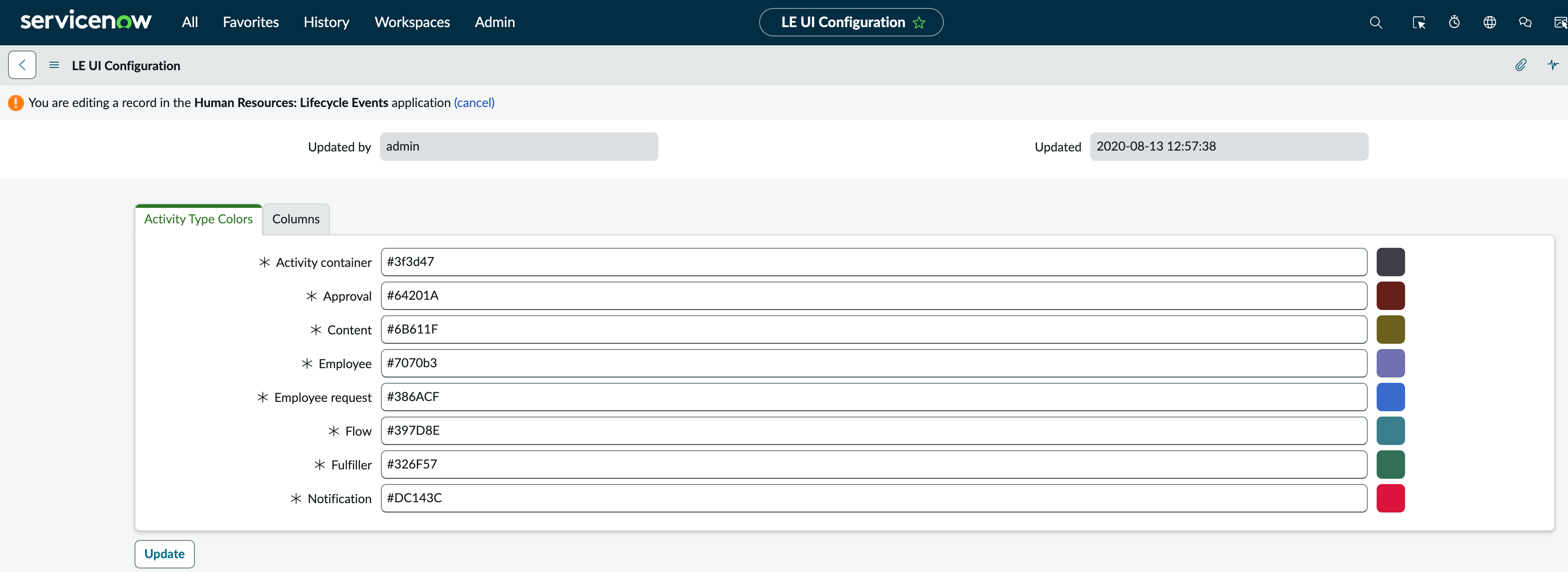Viewport: 1568px width, 572px height.
Task: Open the Admin menu
Action: 495,22
